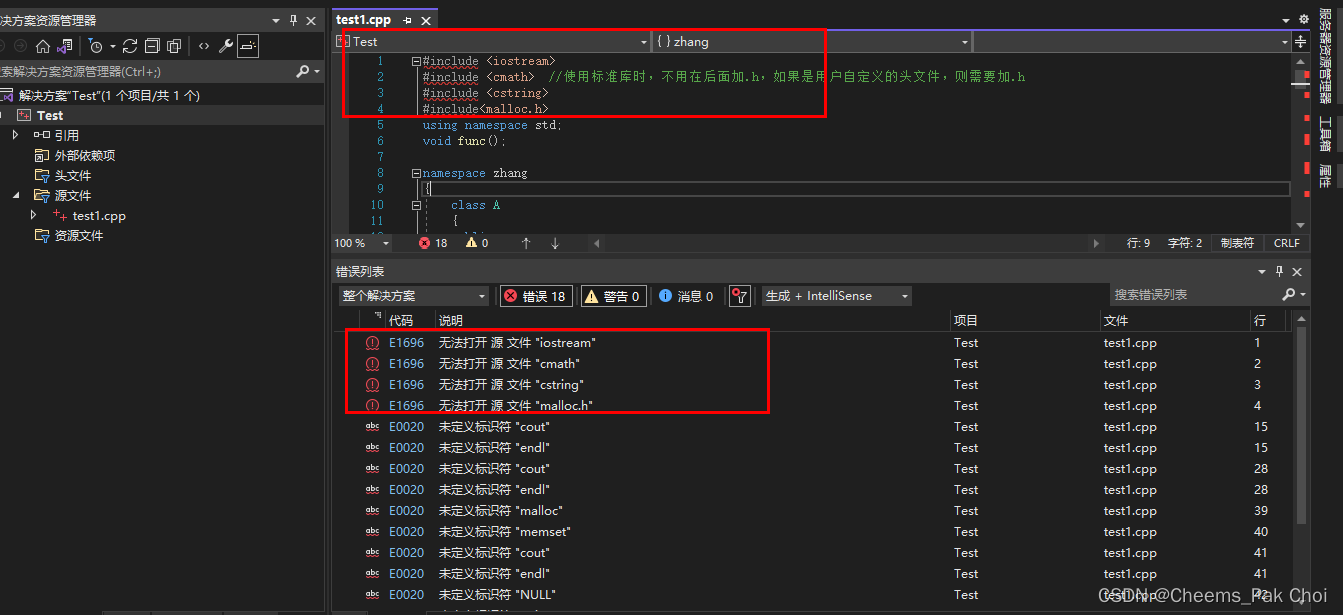This screenshot has height=615, width=1343.
Task: Toggle the 错误 18 errors filter button
Action: coord(536,296)
